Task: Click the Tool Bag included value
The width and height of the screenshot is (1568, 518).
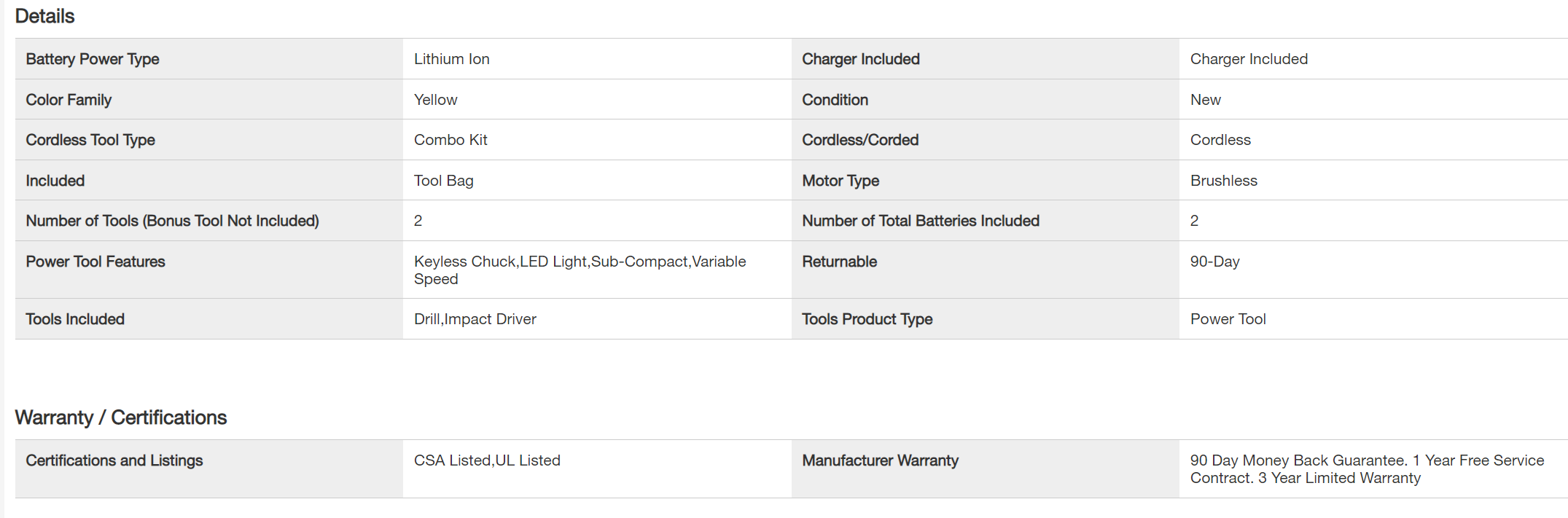Action: [443, 181]
